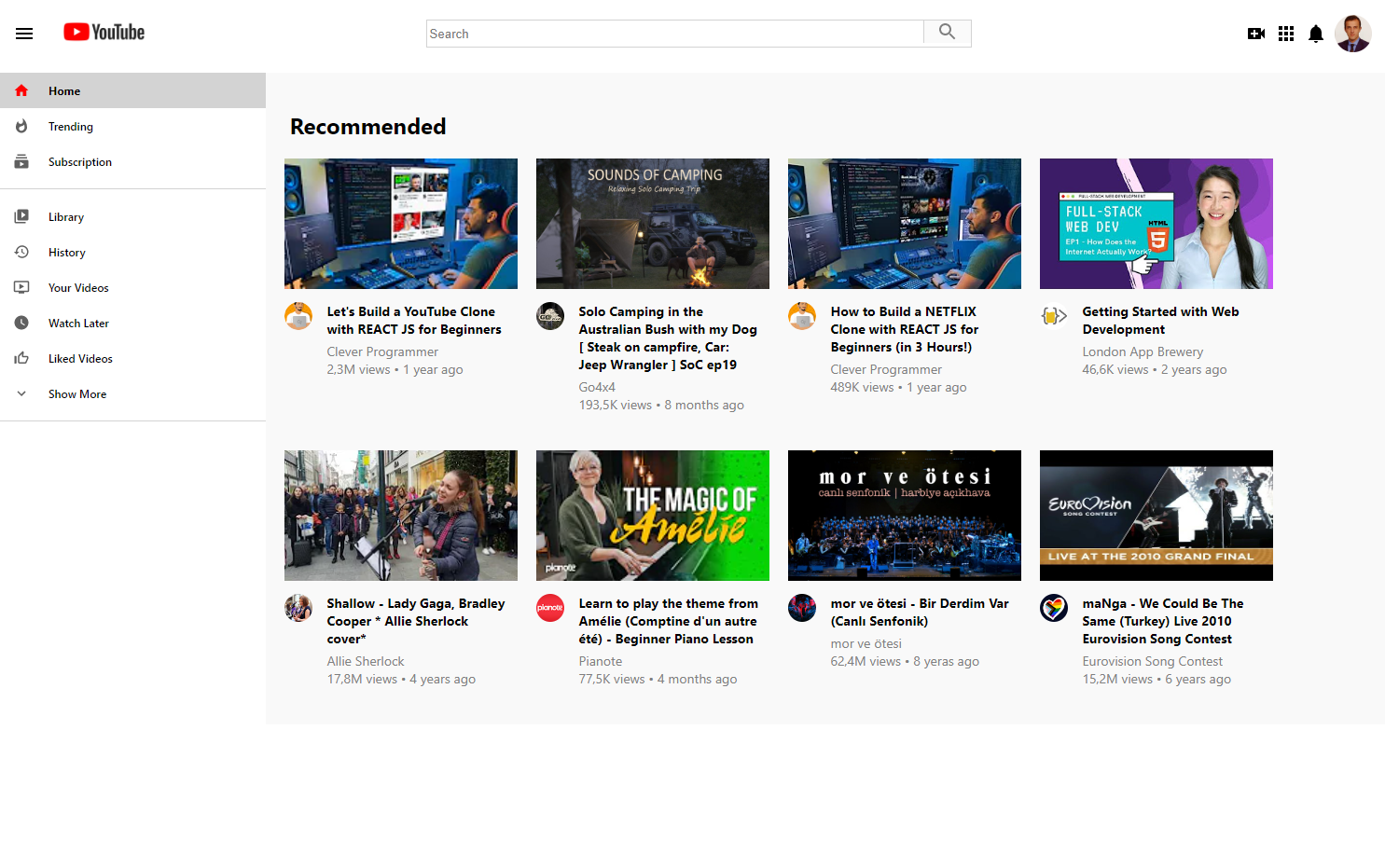Select Liked Videos in the sidebar
This screenshot has height=868, width=1385.
[132, 358]
